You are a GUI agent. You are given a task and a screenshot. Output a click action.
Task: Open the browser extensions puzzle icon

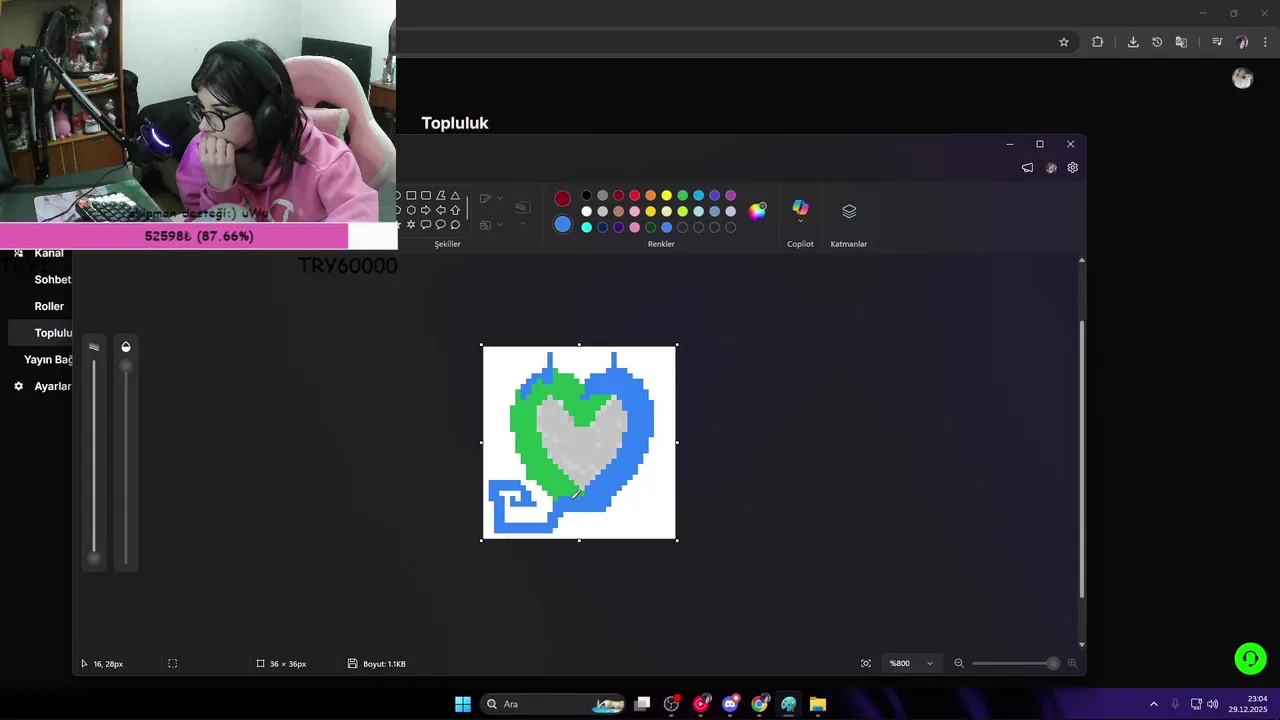tap(1098, 42)
